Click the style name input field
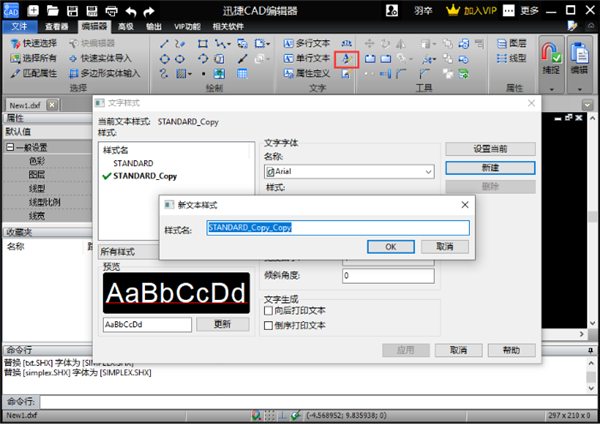Screen dimensions: 600x424 tap(338, 228)
